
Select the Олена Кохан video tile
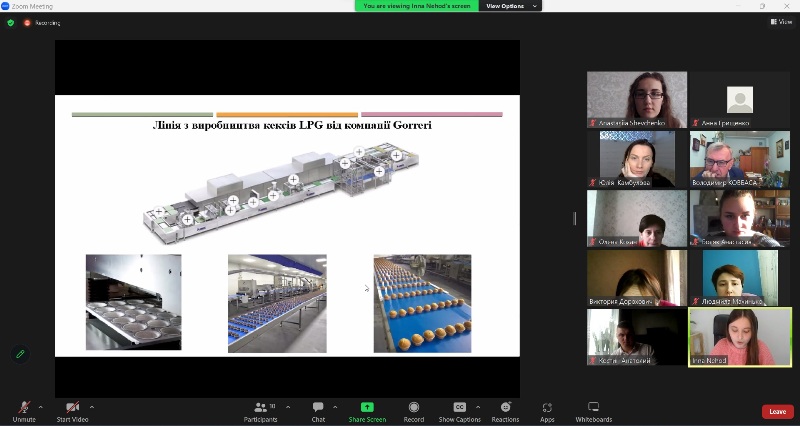[637, 218]
